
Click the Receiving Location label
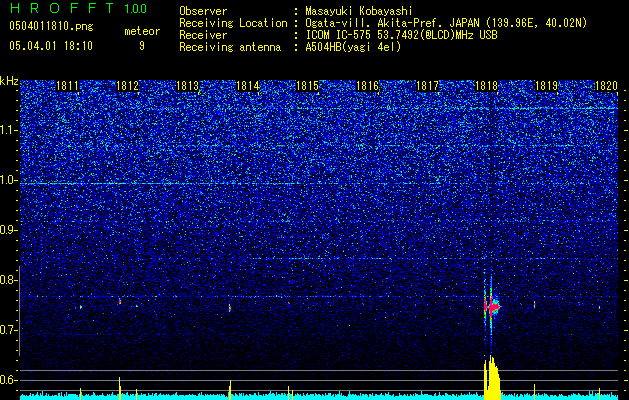(233, 23)
